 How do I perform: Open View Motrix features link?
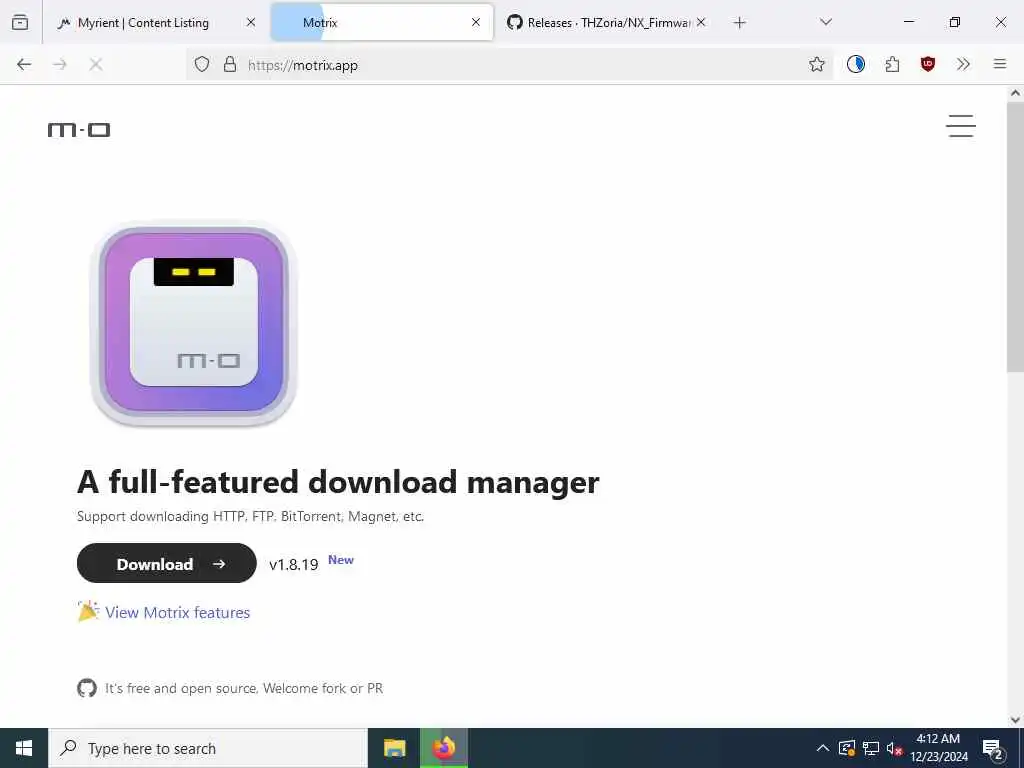coord(178,613)
